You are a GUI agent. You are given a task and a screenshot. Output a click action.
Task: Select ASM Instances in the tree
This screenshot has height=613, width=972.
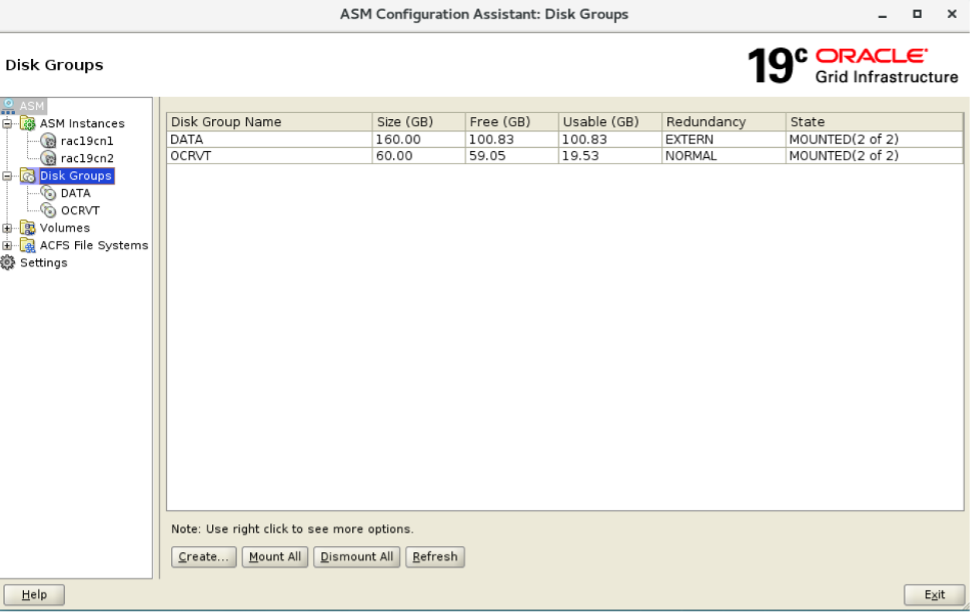pos(82,123)
